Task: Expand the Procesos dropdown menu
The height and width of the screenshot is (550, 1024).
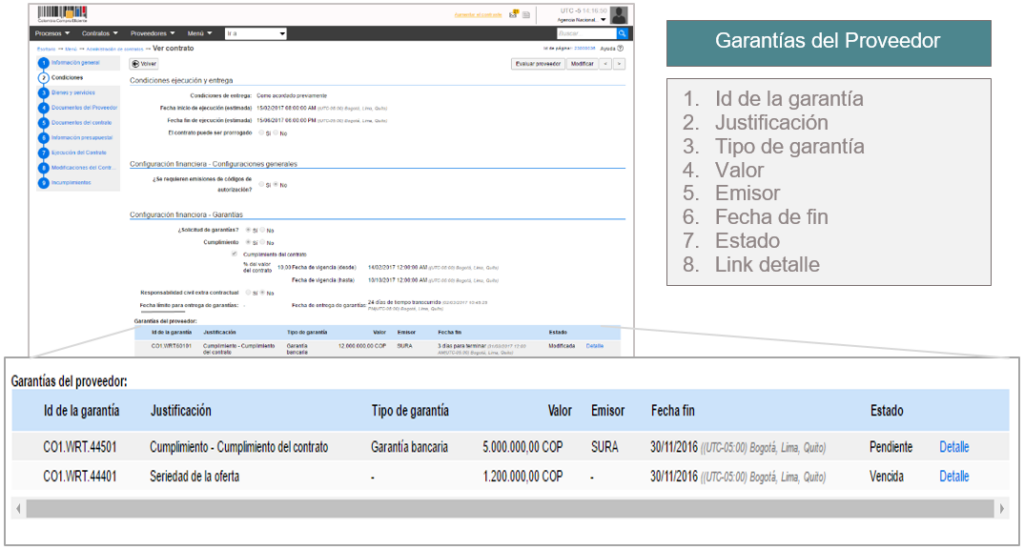Action: (54, 33)
